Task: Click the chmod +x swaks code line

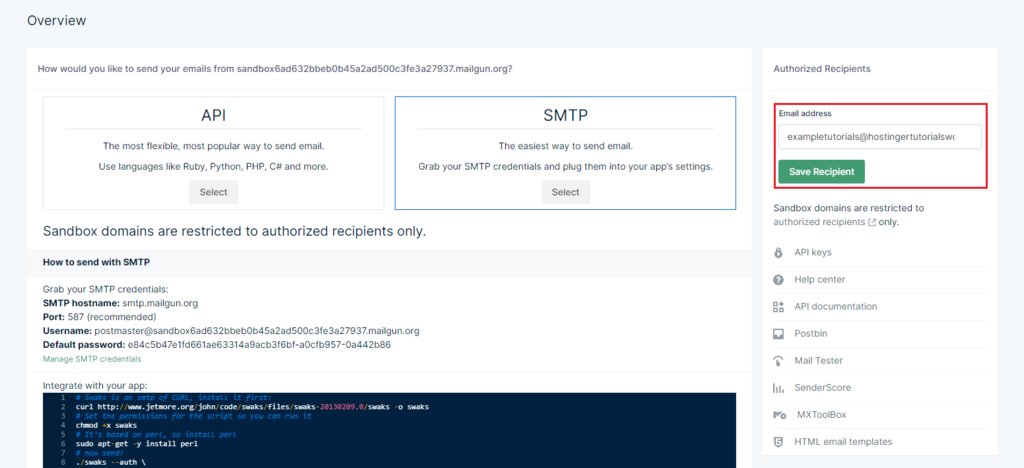Action: pyautogui.click(x=106, y=425)
